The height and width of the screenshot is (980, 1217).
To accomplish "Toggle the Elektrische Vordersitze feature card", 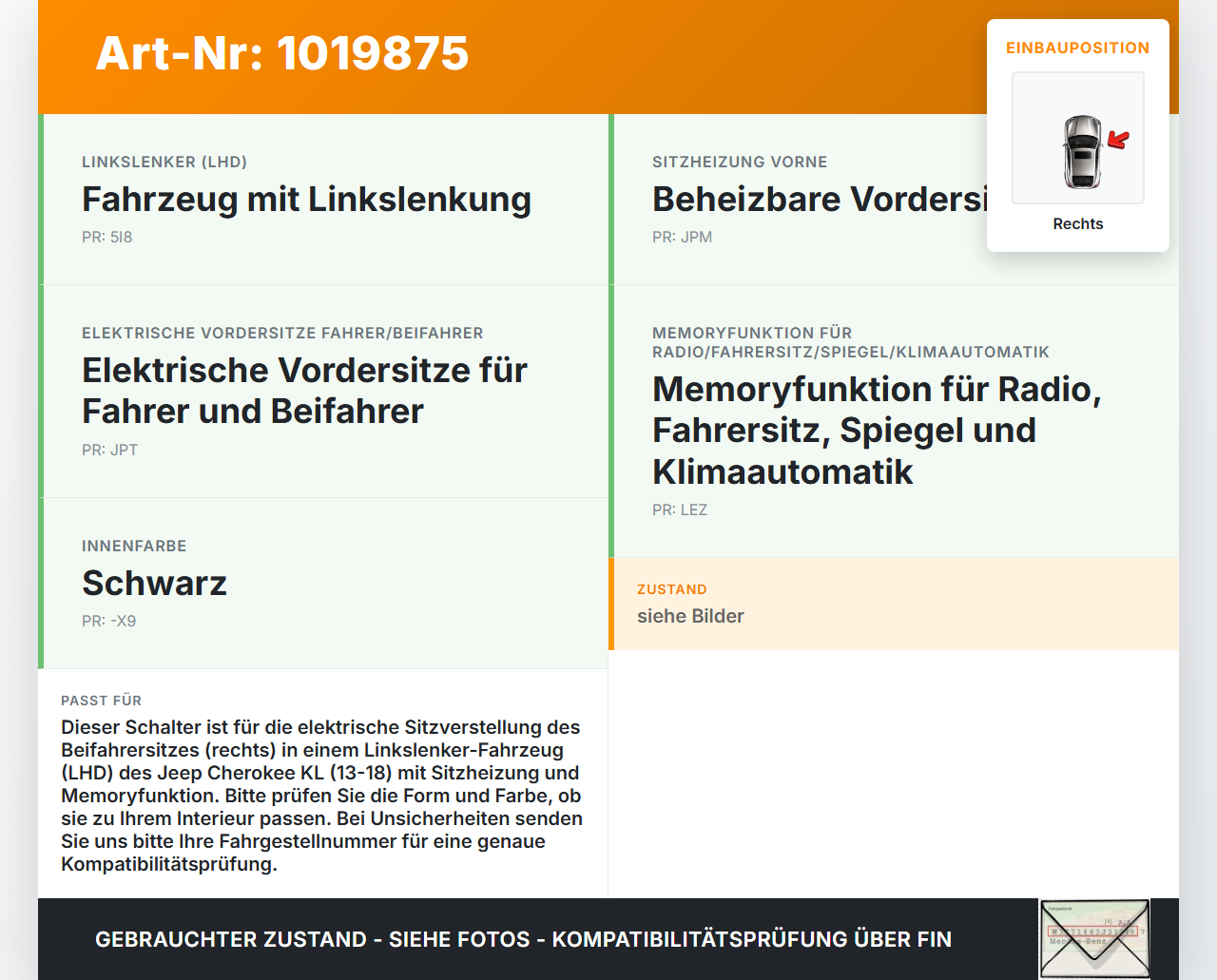I will (x=323, y=391).
